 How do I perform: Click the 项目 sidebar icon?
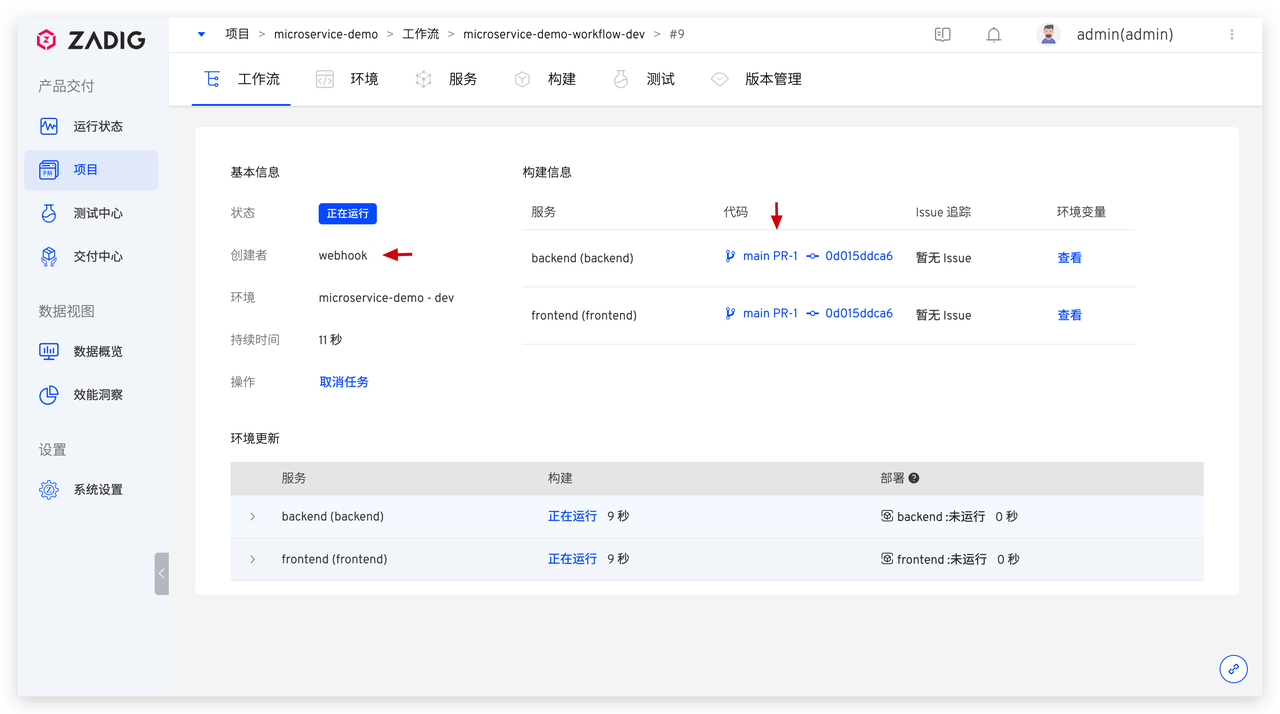49,170
